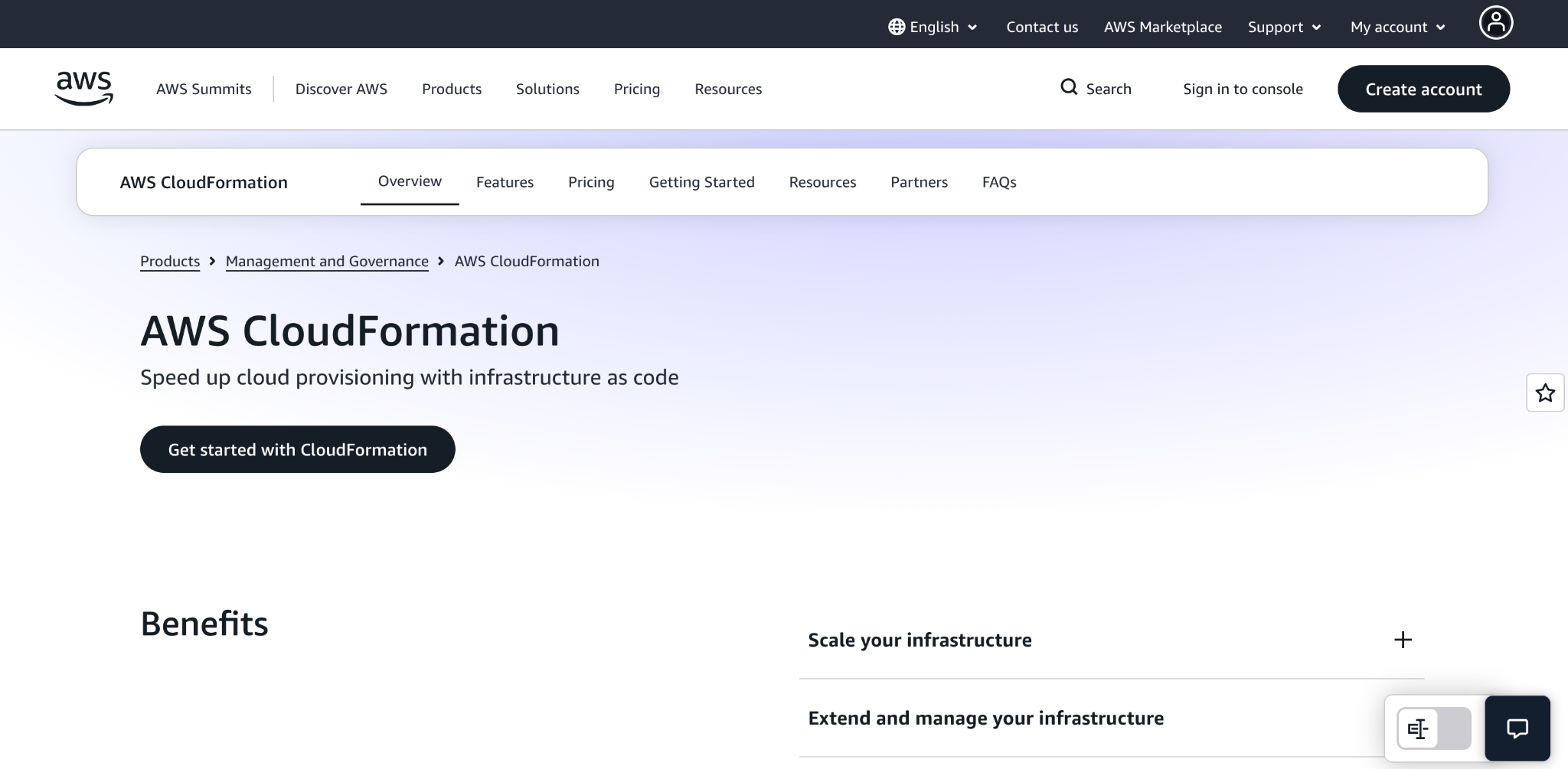
Task: Open Discover AWS menu
Action: pos(341,89)
